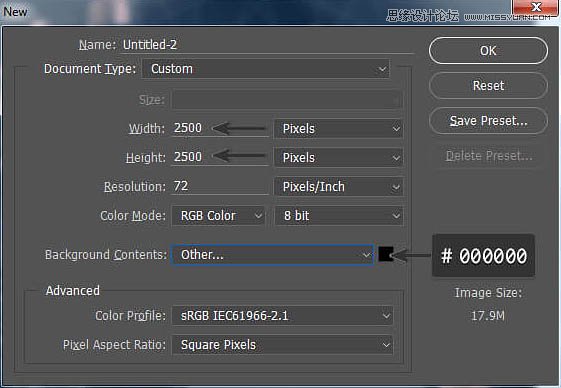The width and height of the screenshot is (561, 388).
Task: Open the Pixel Aspect Ratio dropdown
Action: [282, 345]
